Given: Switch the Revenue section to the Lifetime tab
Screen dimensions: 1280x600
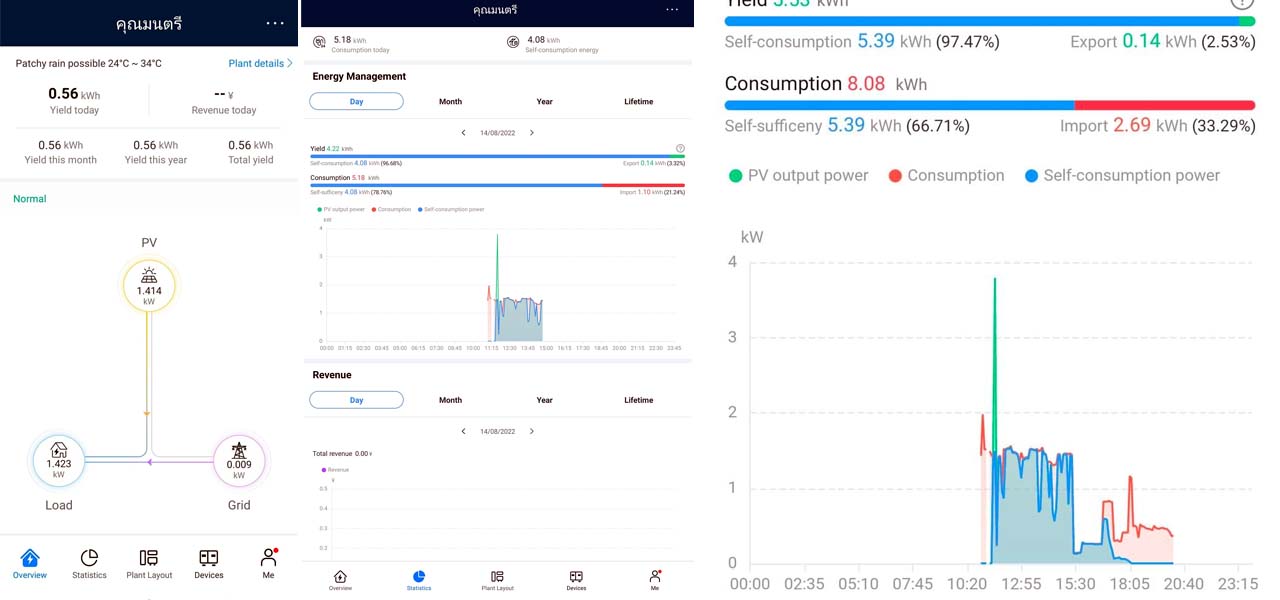Looking at the screenshot, I should point(638,400).
